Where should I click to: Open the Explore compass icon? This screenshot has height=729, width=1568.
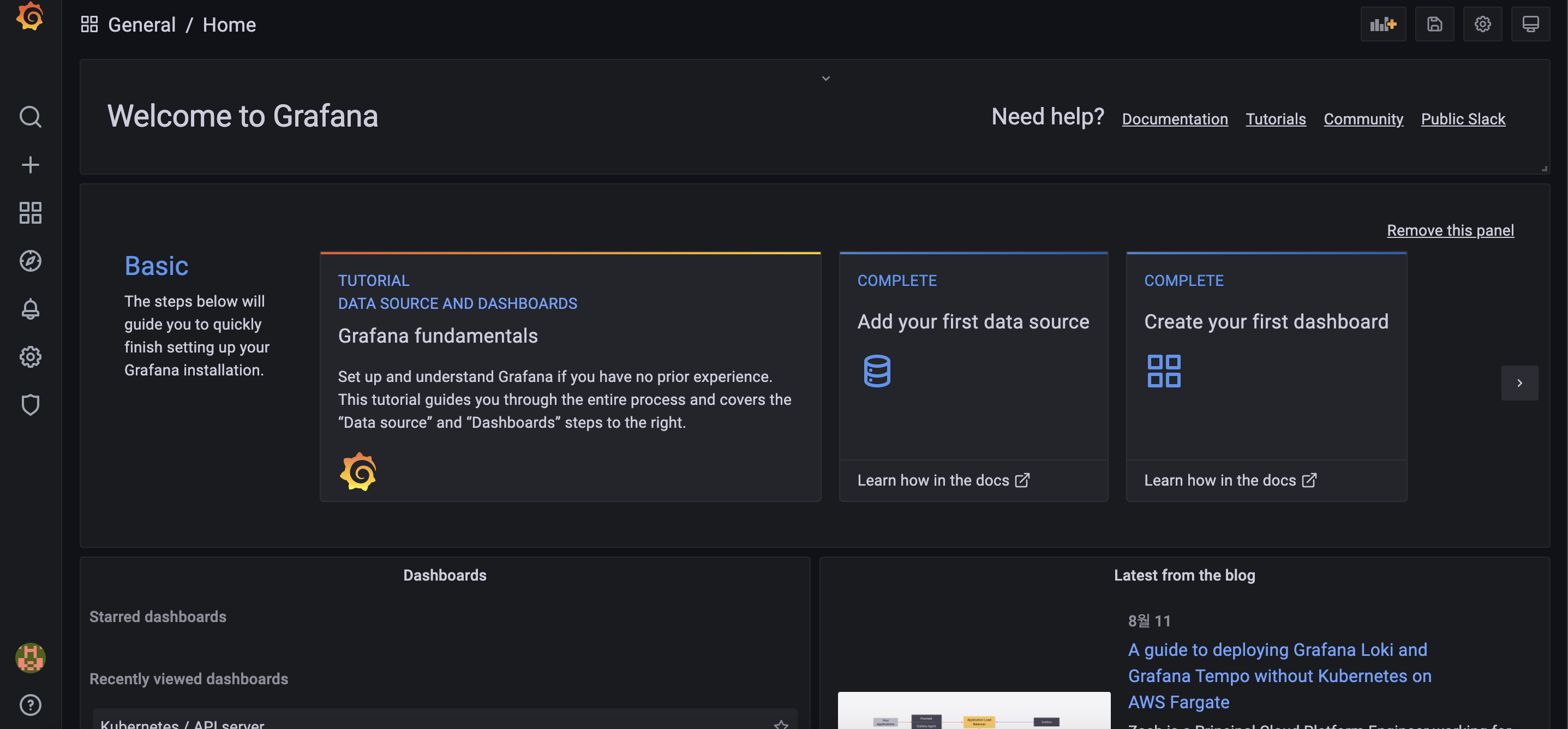(x=31, y=261)
